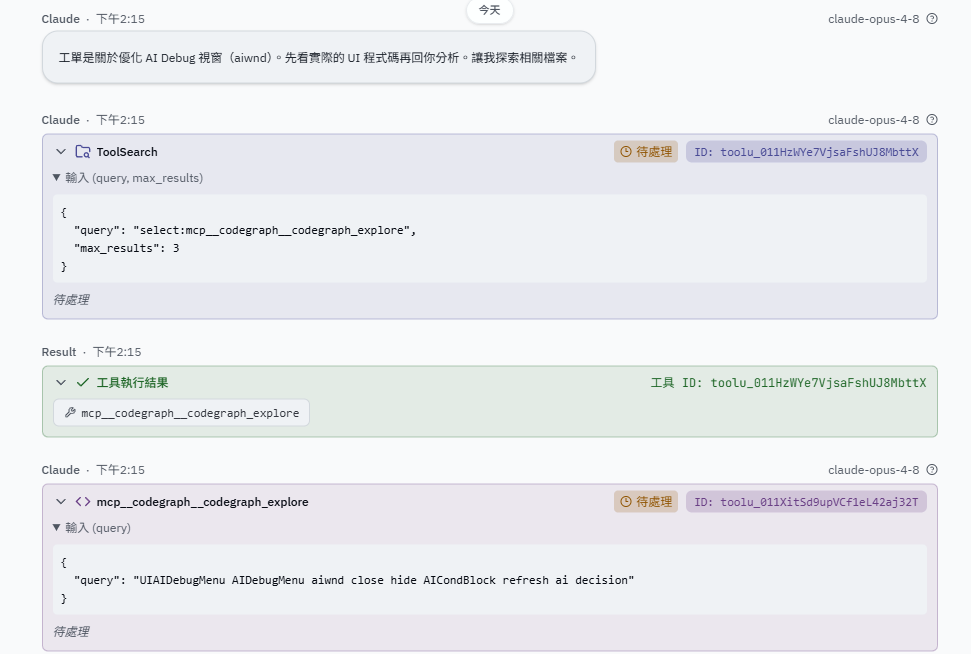Screen dimensions: 971x654
Task: Click the ToolSearch folder-search icon
Action: coord(83,152)
